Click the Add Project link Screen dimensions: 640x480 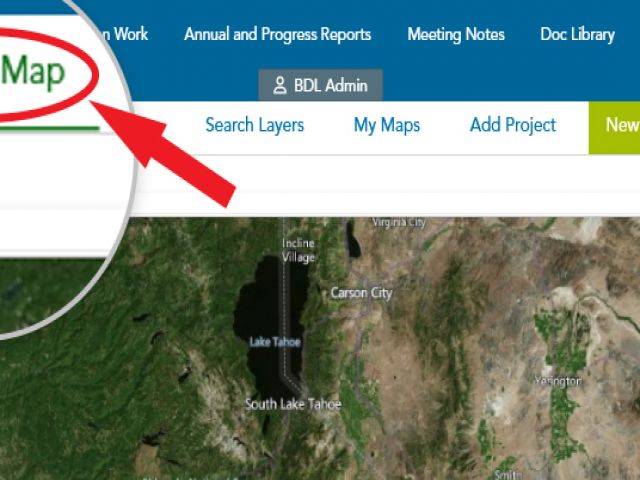tap(513, 125)
